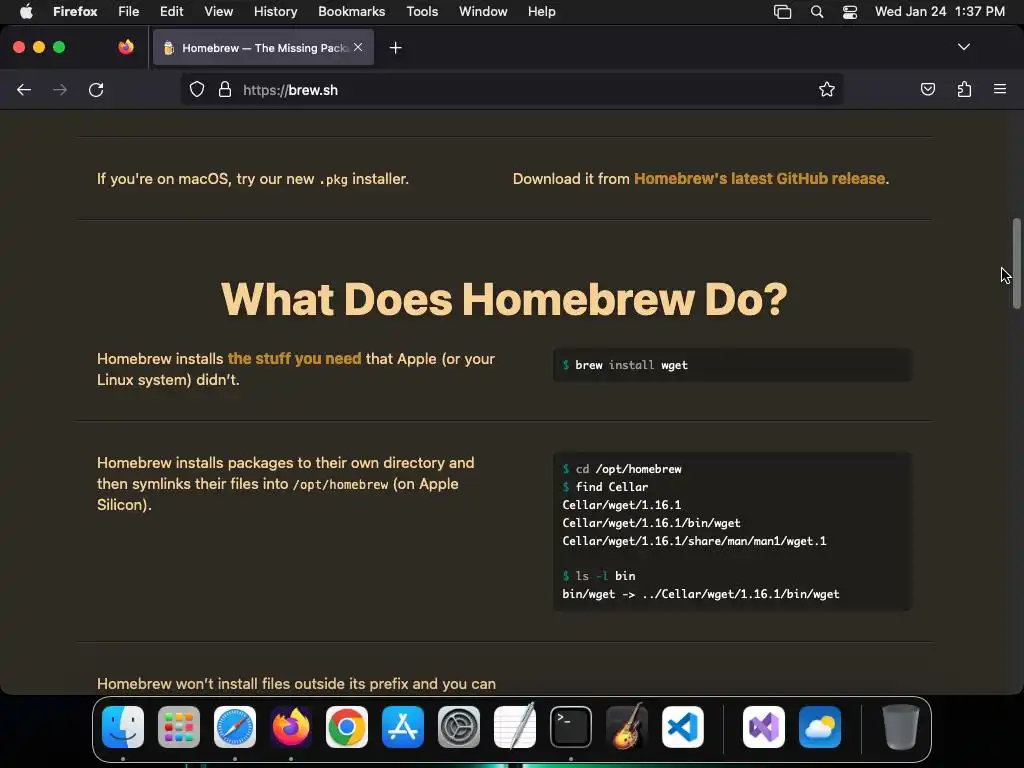Bookmark this page with the star
The height and width of the screenshot is (768, 1024).
[x=827, y=89]
